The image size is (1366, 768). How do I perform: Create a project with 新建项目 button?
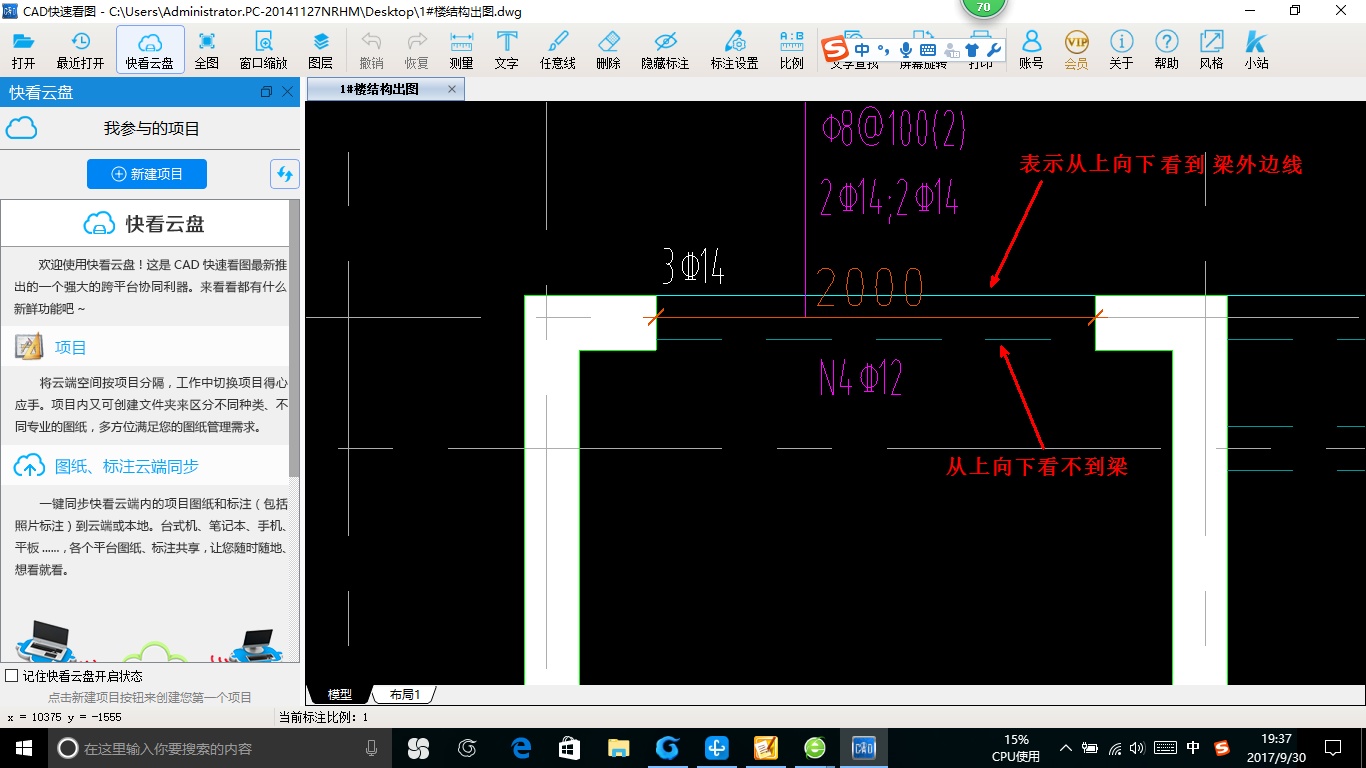(147, 174)
